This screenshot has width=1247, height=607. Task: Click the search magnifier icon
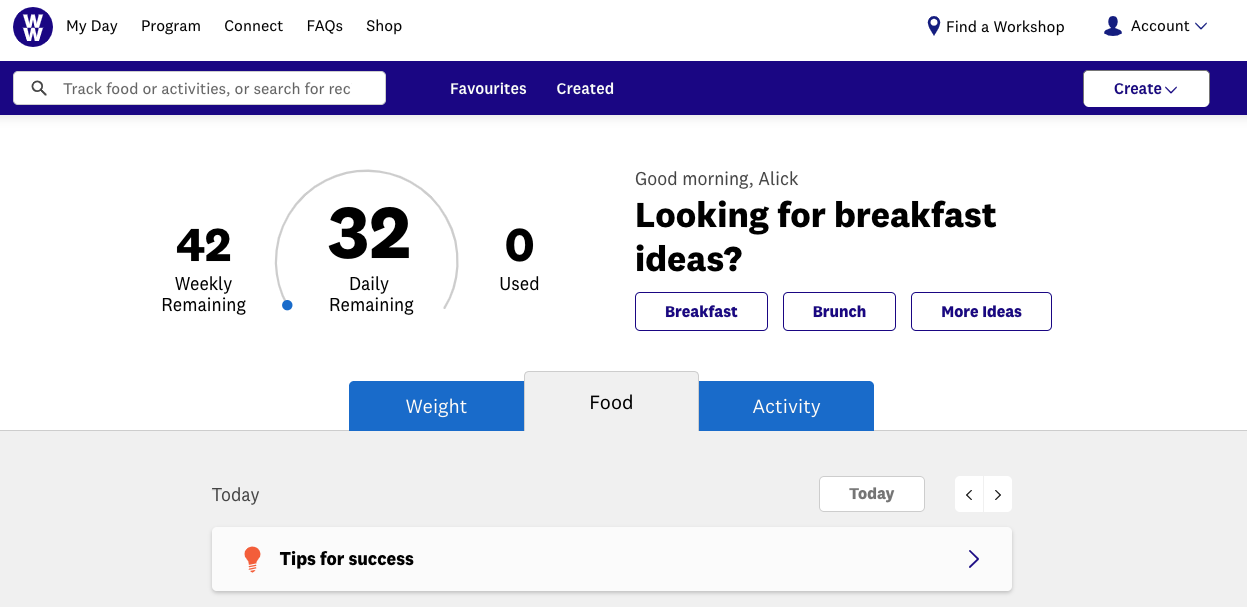tap(40, 89)
